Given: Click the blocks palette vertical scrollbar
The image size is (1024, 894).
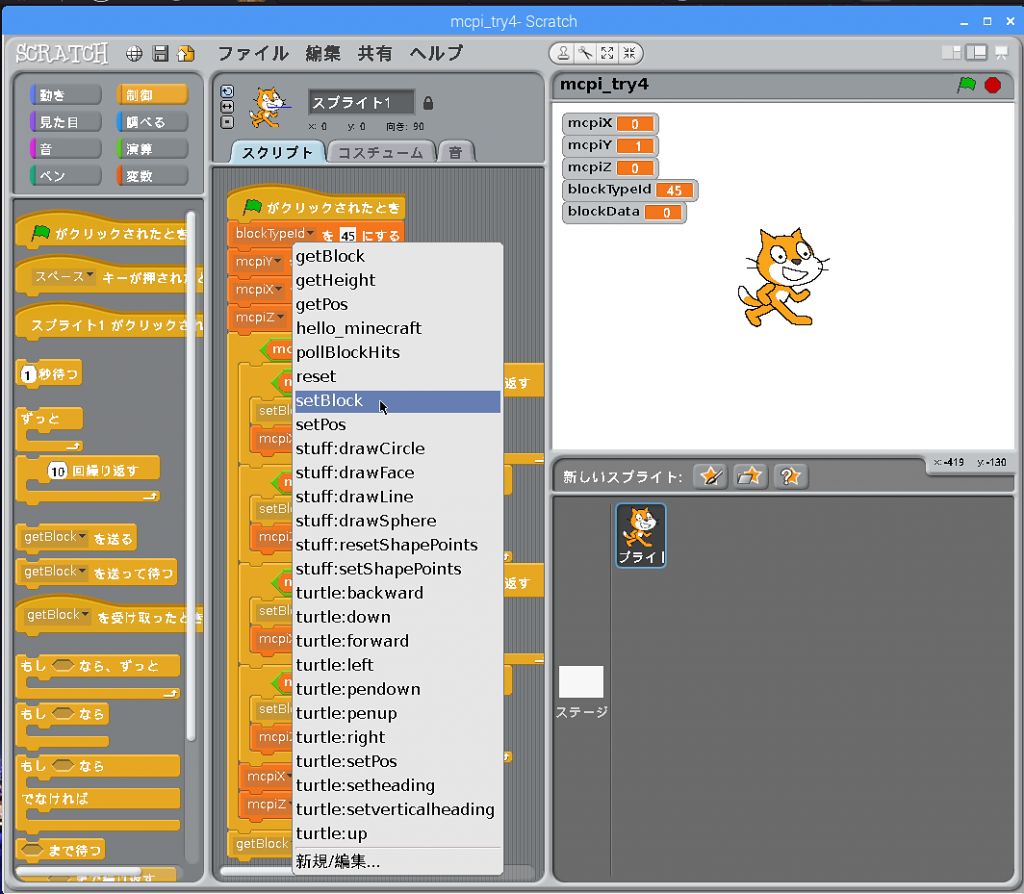Looking at the screenshot, I should 191,475.
